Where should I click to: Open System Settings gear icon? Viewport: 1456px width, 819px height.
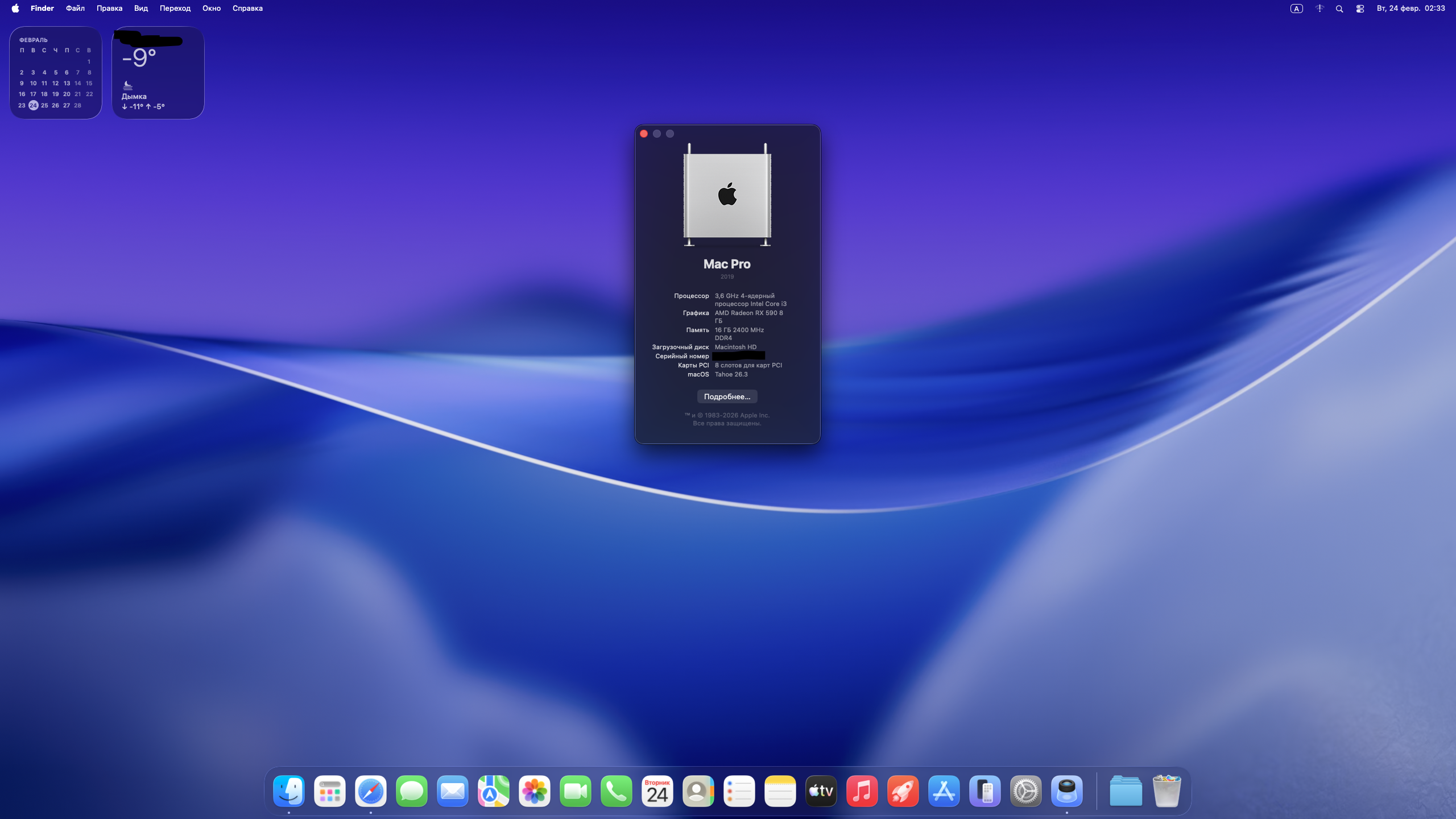(1026, 791)
